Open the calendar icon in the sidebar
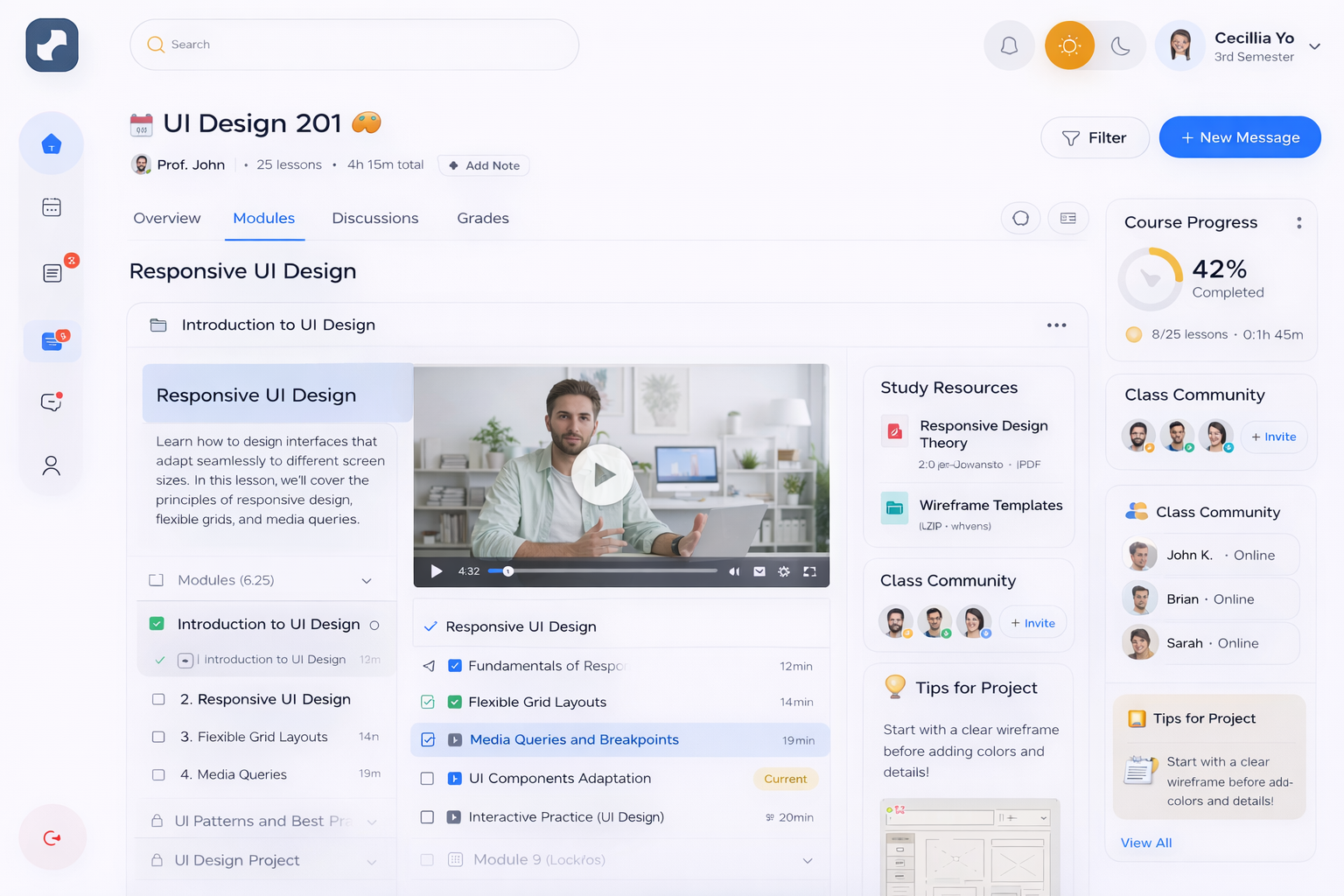1344x896 pixels. pos(52,207)
